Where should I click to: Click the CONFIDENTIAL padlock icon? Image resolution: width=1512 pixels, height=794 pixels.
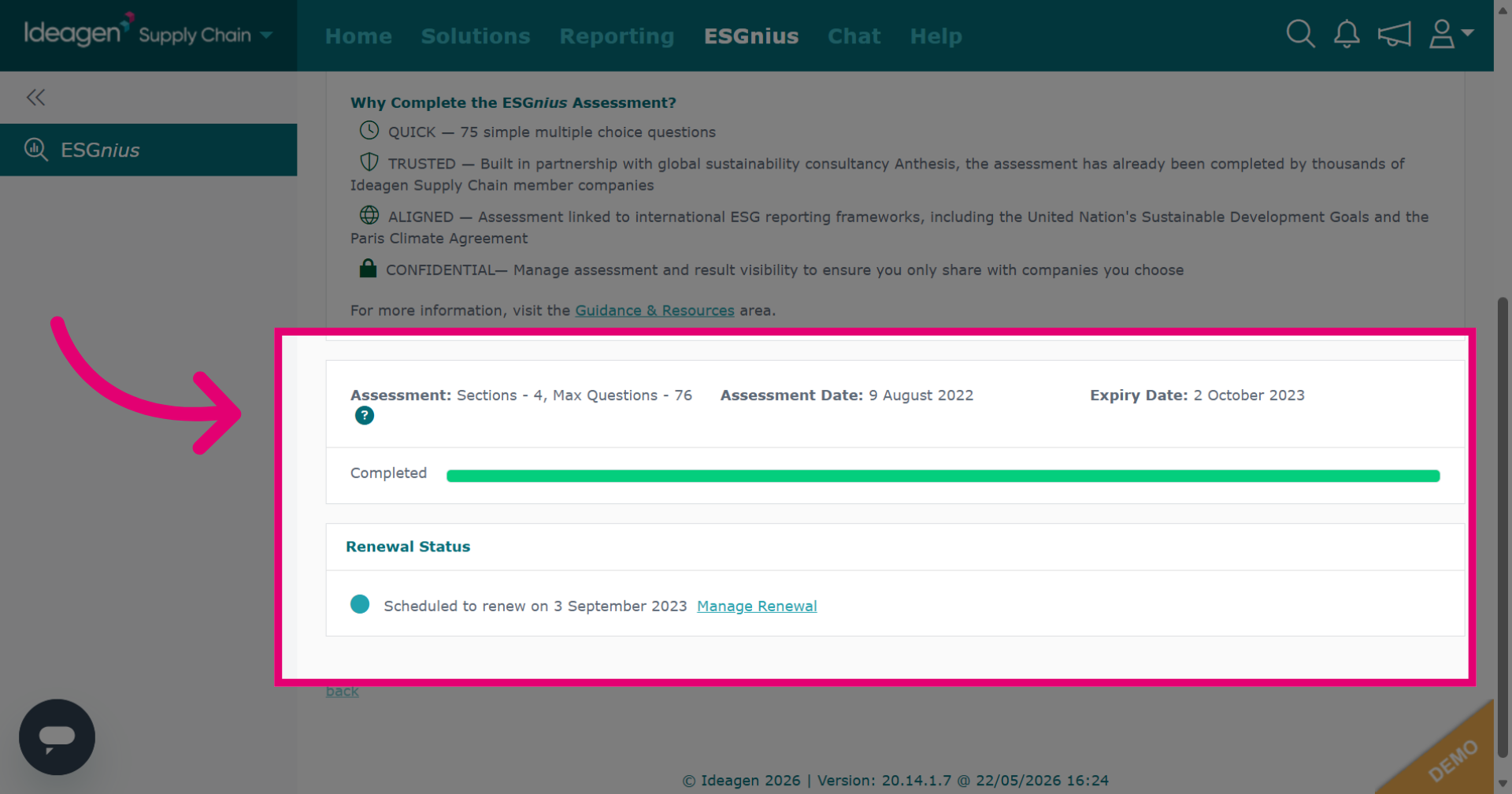368,269
